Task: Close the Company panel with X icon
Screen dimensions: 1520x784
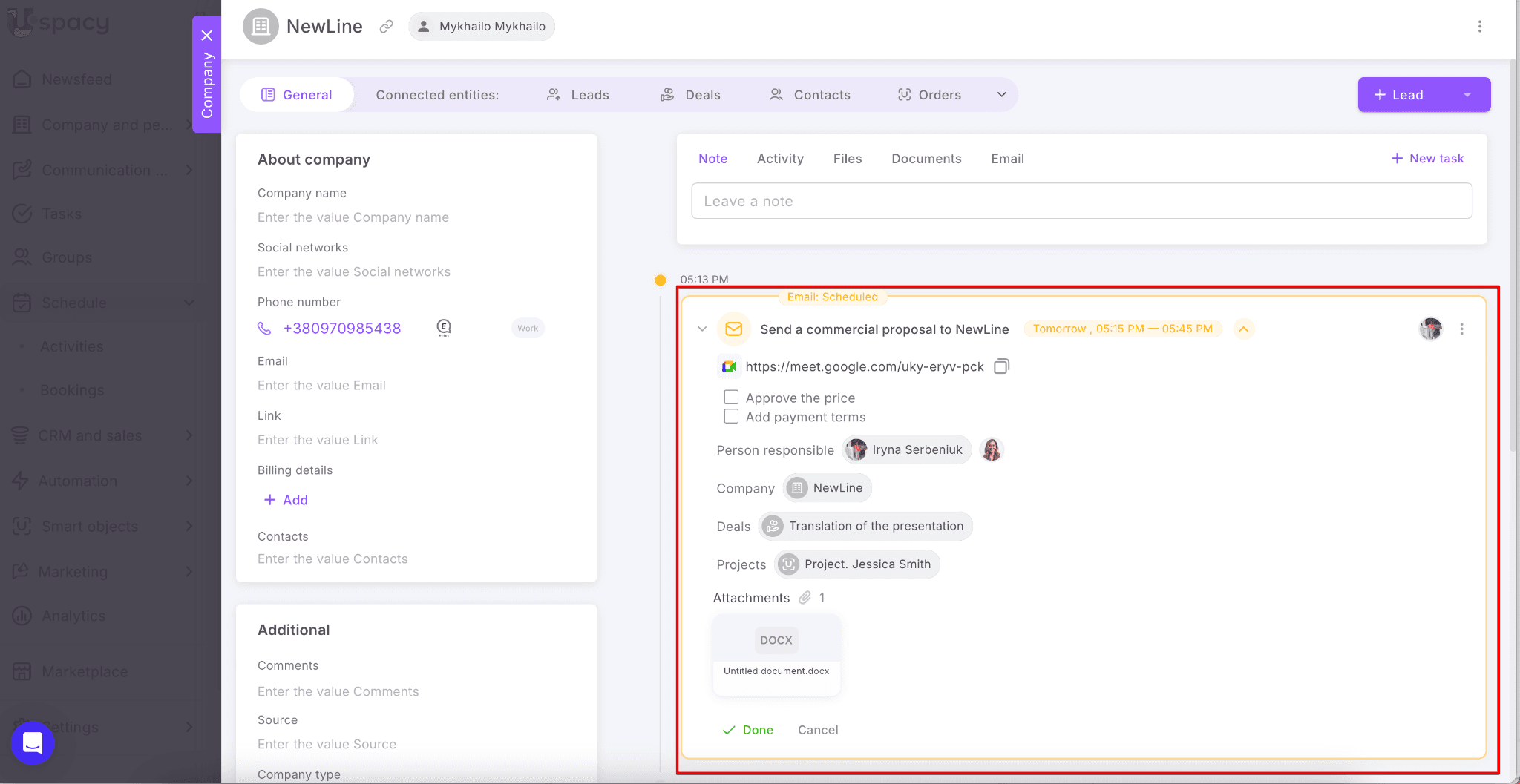Action: pos(207,36)
